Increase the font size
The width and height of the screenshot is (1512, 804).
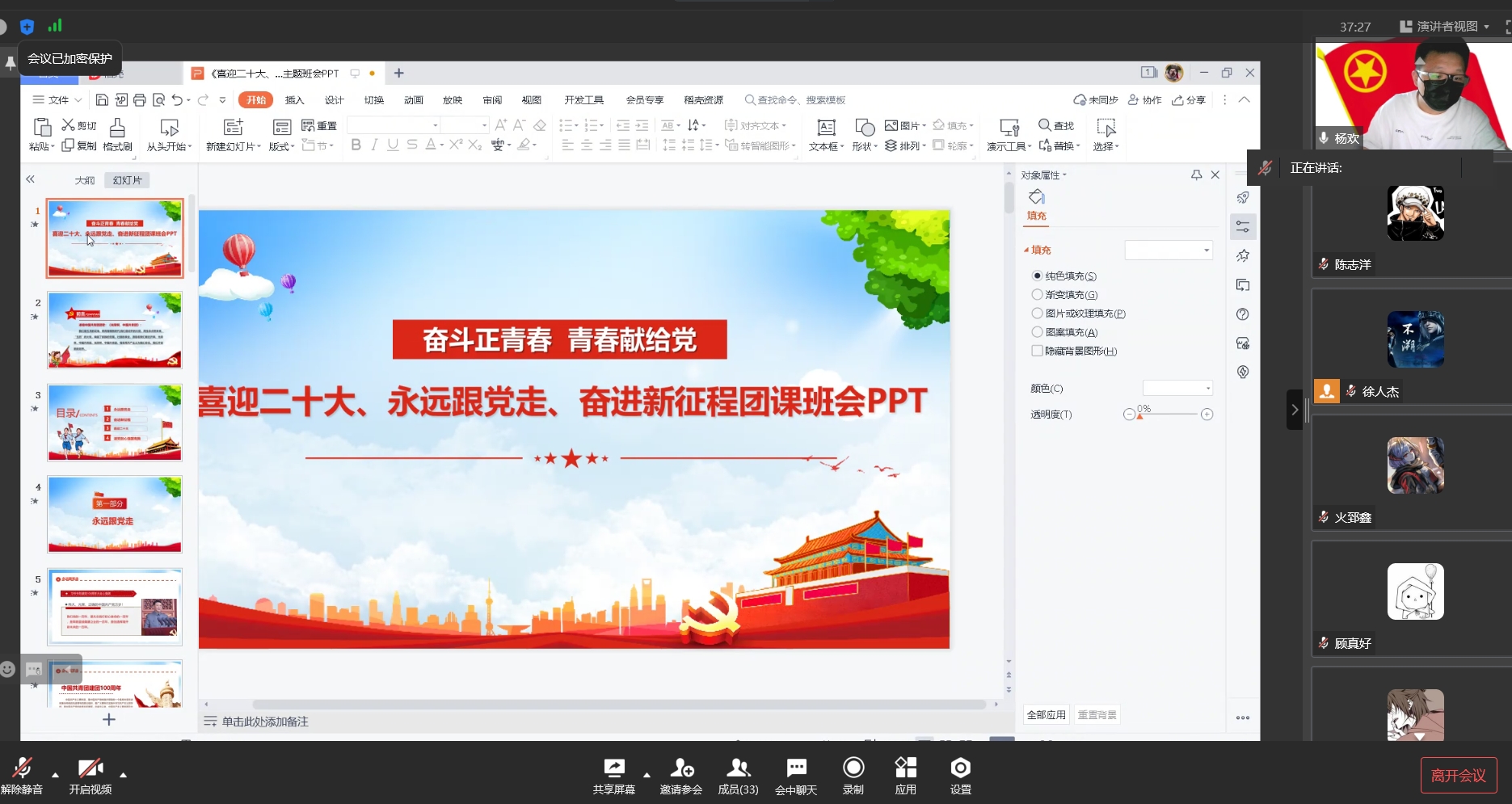501,125
